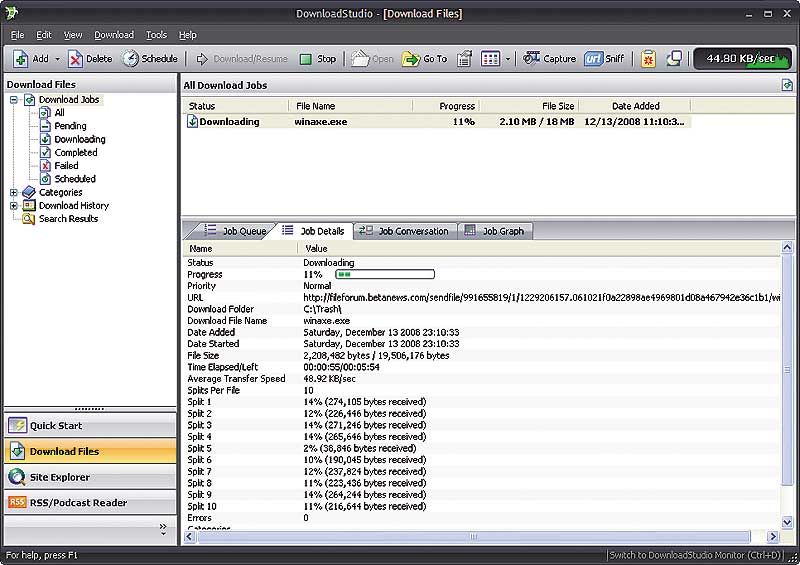Click the refresh icon at All Download Jobs header

(787, 85)
